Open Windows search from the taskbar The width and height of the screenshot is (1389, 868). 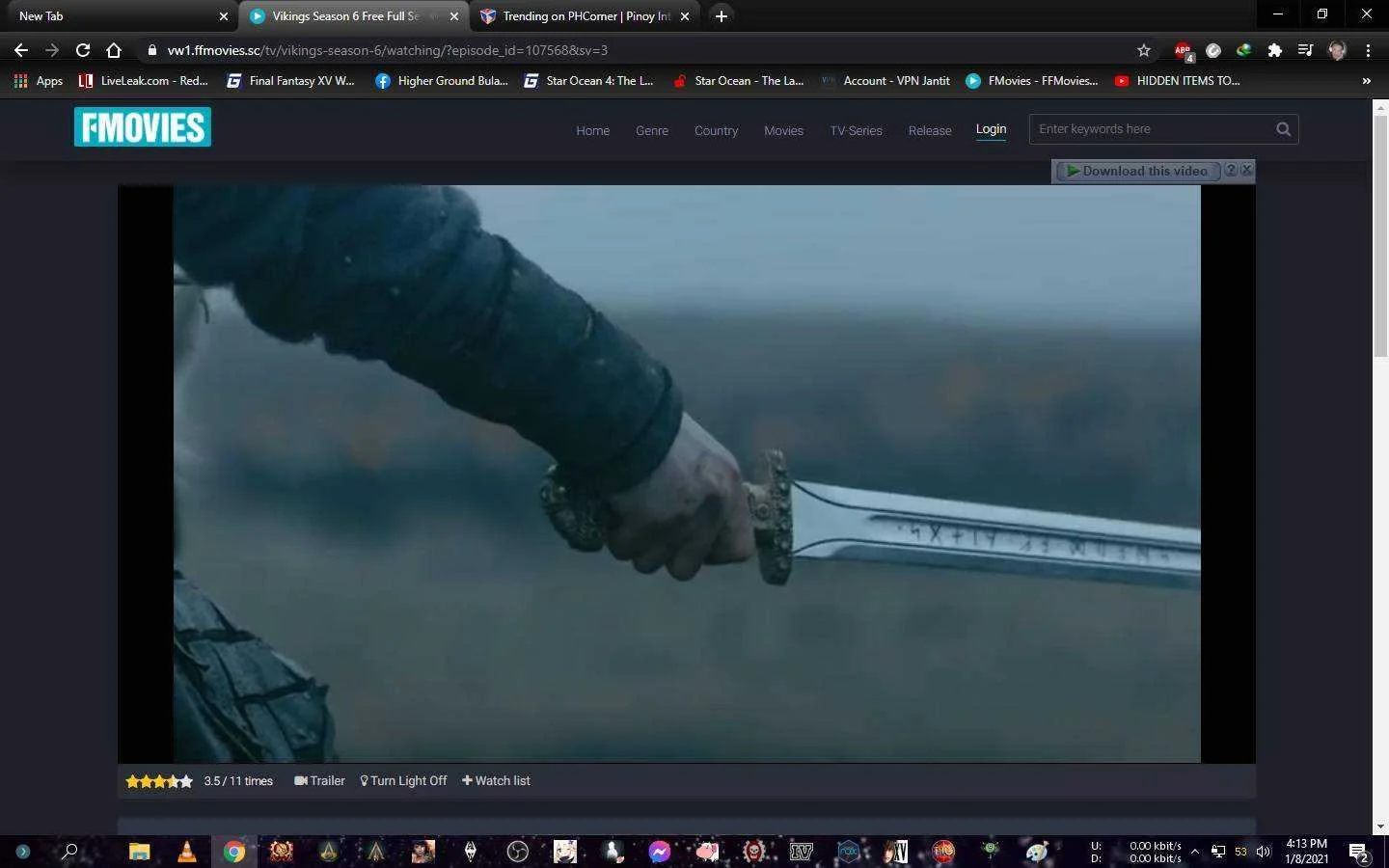click(x=69, y=852)
